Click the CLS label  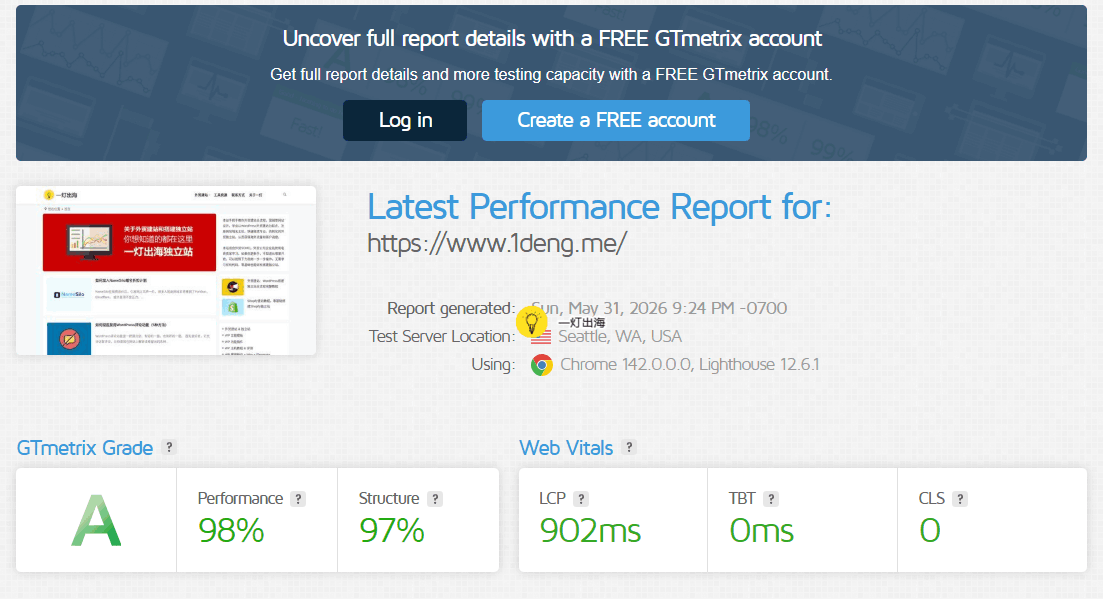pos(932,498)
